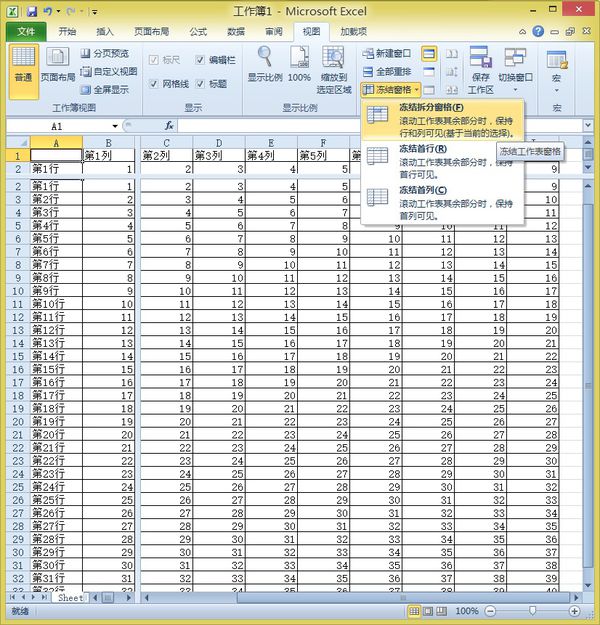Image resolution: width=600 pixels, height=625 pixels.
Task: Open the 冻结窗格 freeze panes dropdown
Action: point(391,90)
